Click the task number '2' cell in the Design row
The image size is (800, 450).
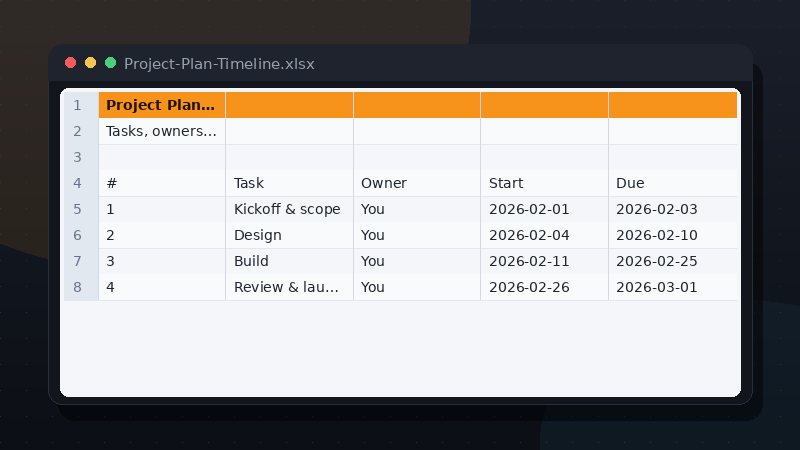[x=162, y=235]
